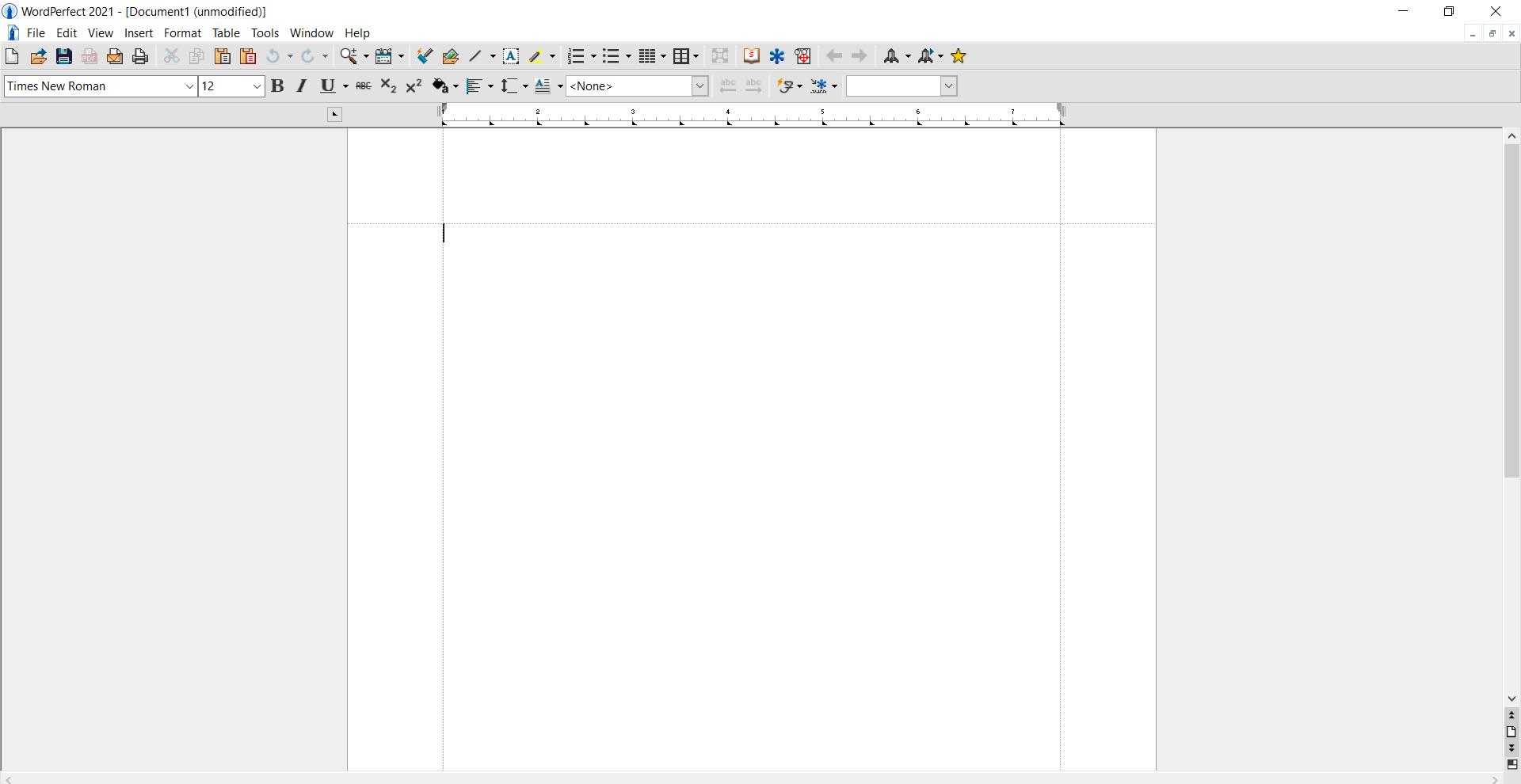Image resolution: width=1521 pixels, height=784 pixels.
Task: Expand the Times New Roman font dropdown
Action: [x=189, y=86]
